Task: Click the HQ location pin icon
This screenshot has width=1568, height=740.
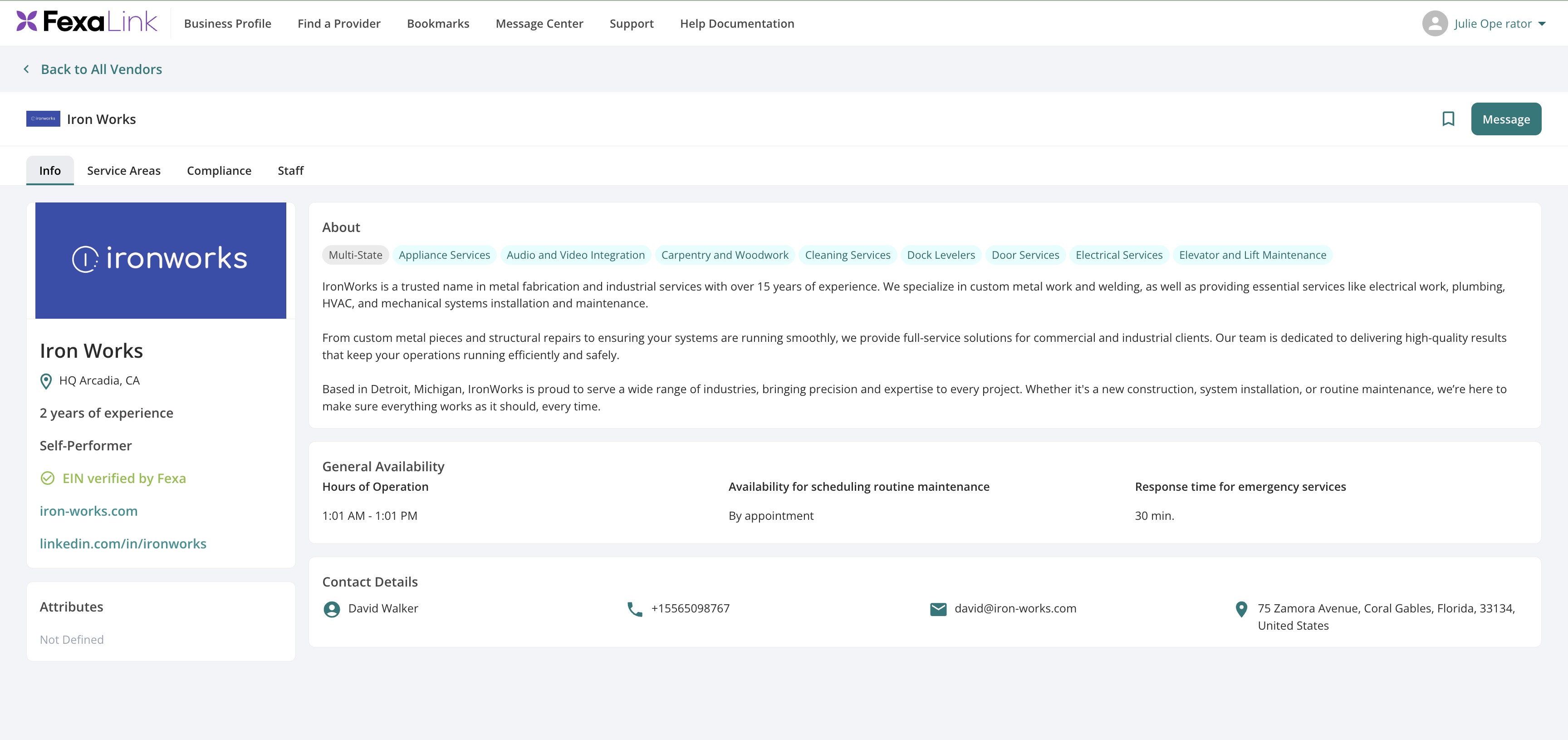Action: click(x=46, y=381)
